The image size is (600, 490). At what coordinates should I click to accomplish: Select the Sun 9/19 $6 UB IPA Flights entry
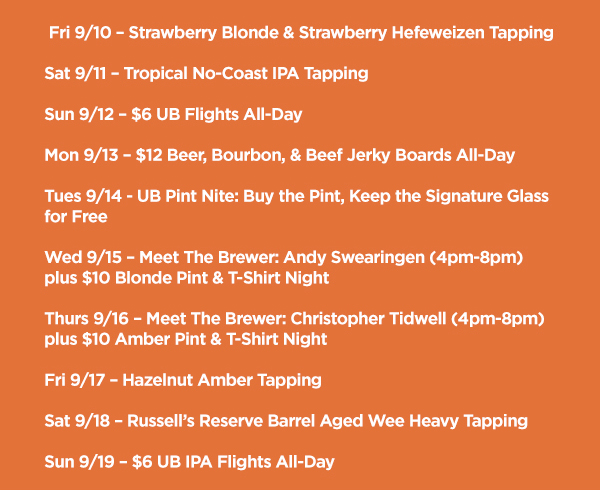189,462
